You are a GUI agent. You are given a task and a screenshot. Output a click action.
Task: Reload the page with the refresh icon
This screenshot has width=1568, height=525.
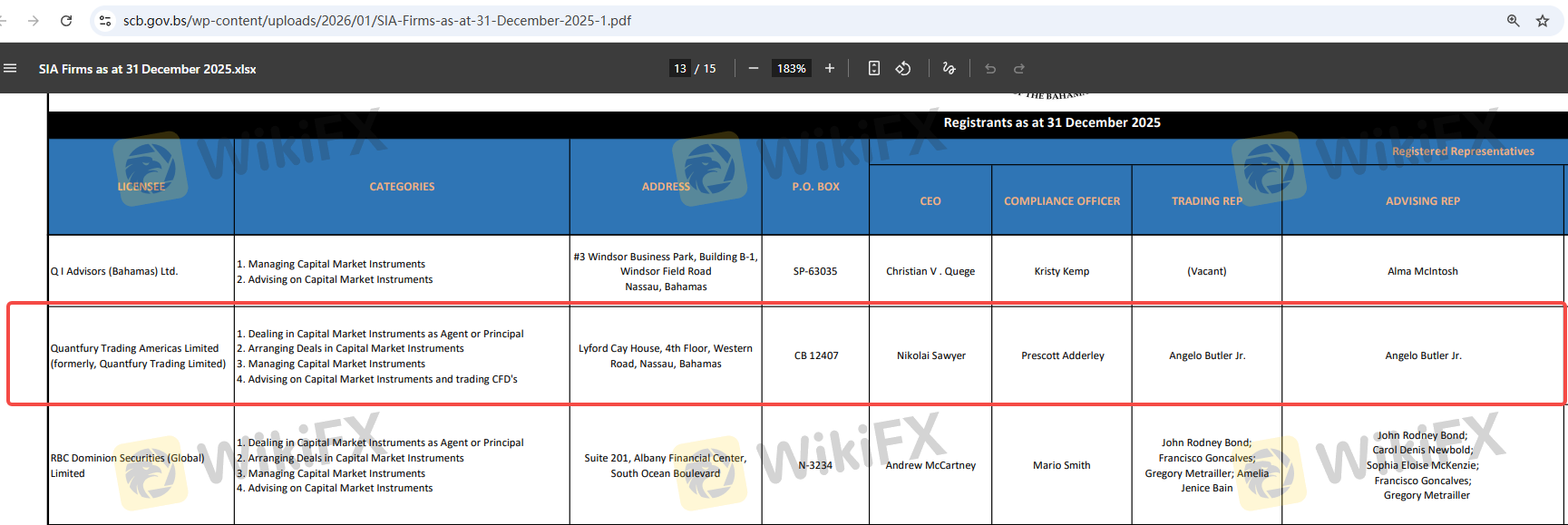click(x=66, y=20)
